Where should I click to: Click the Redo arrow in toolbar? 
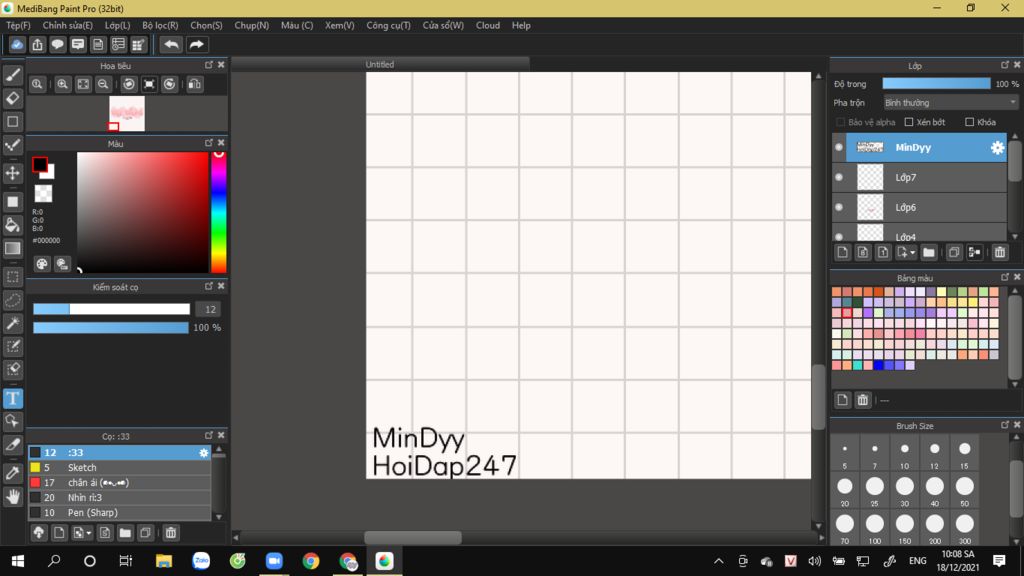pyautogui.click(x=197, y=44)
